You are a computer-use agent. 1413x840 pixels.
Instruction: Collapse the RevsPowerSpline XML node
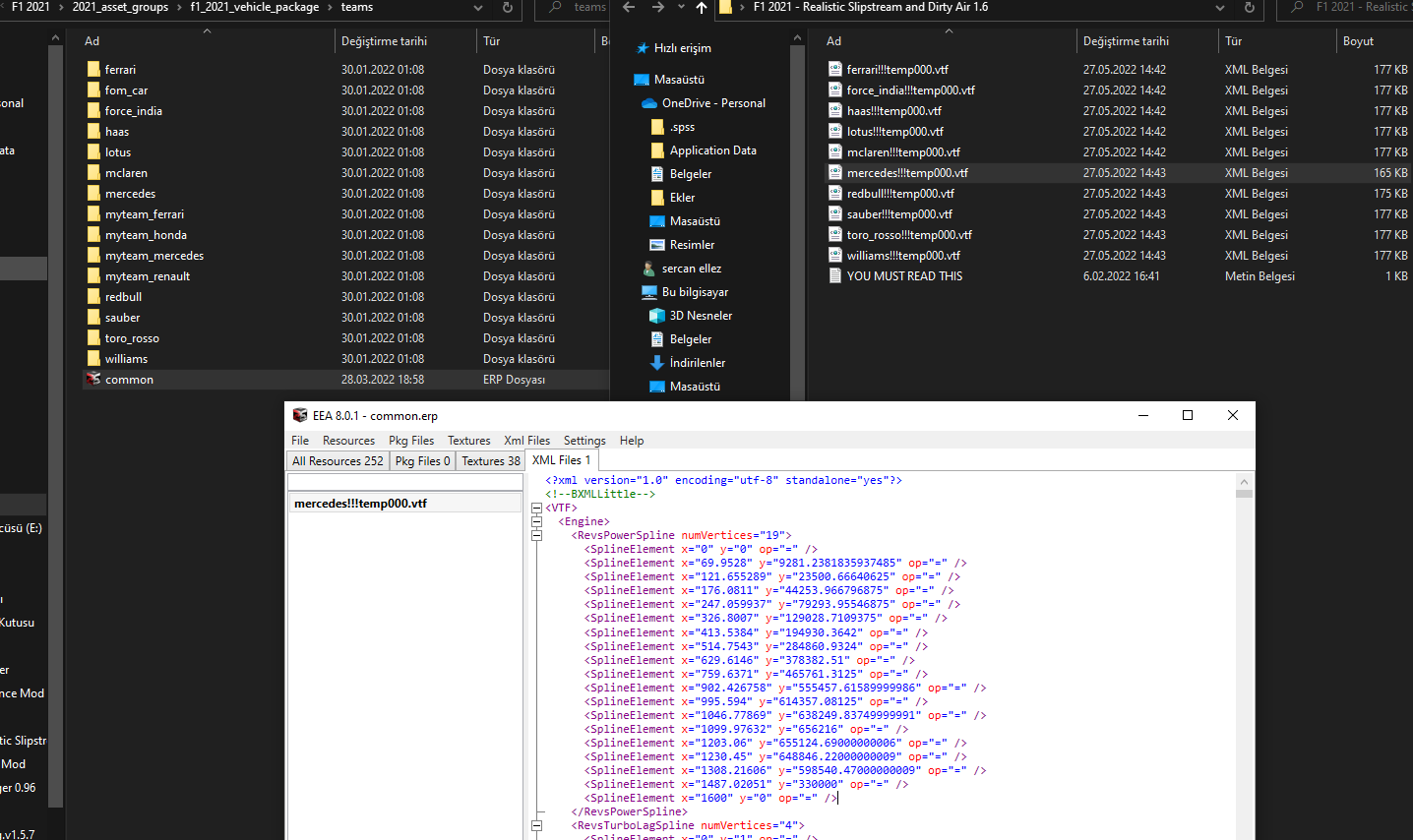(x=536, y=536)
